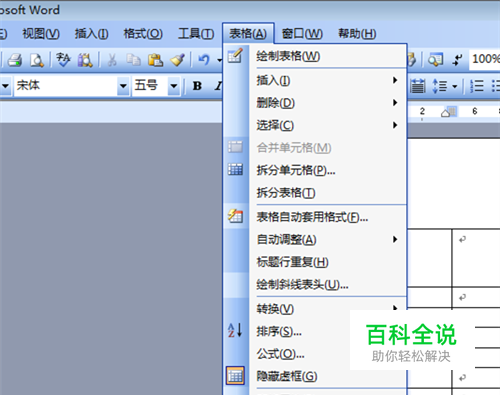Open the 窗口(W) menu
The width and height of the screenshot is (500, 395).
302,34
